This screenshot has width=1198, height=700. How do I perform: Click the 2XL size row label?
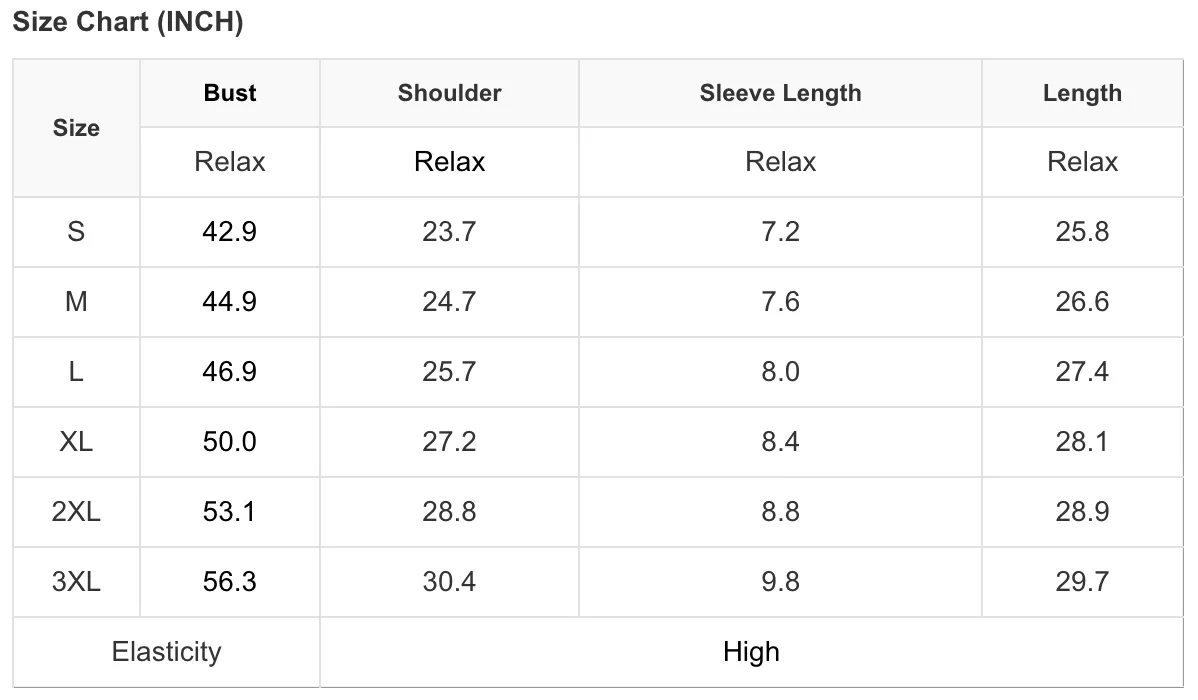[76, 512]
